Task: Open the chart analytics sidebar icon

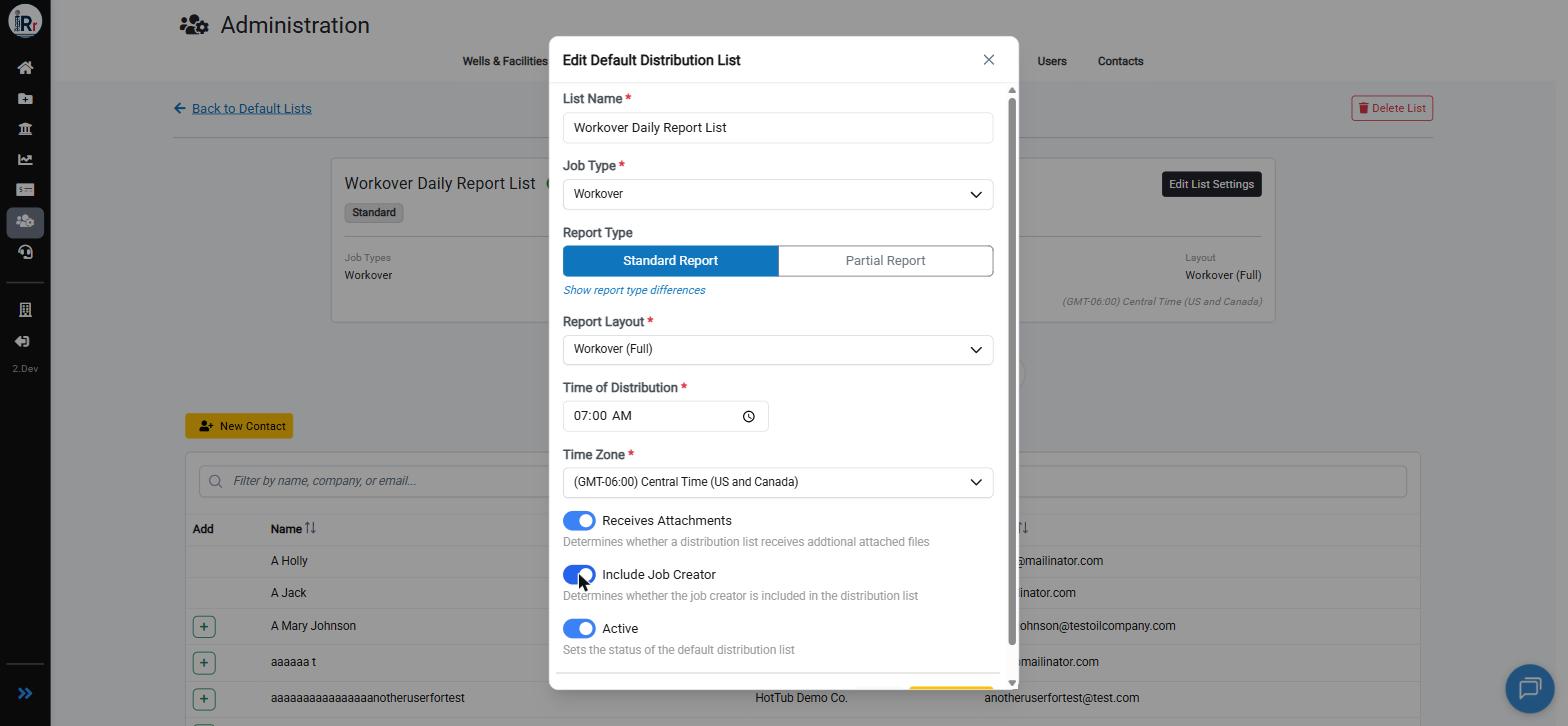Action: pos(25,160)
